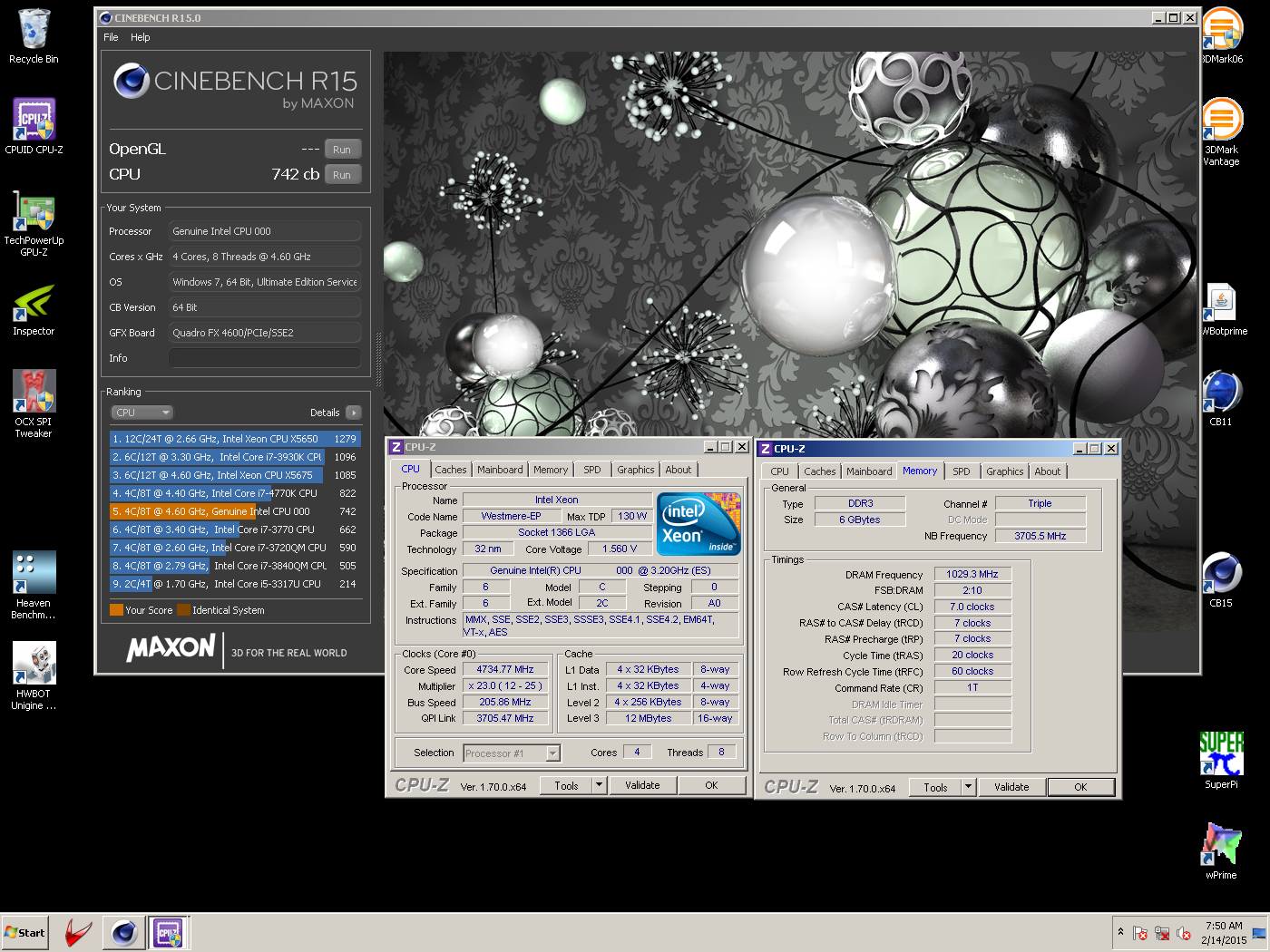The image size is (1270, 952).
Task: Click the Identical System brown legend swatch
Action: [183, 610]
